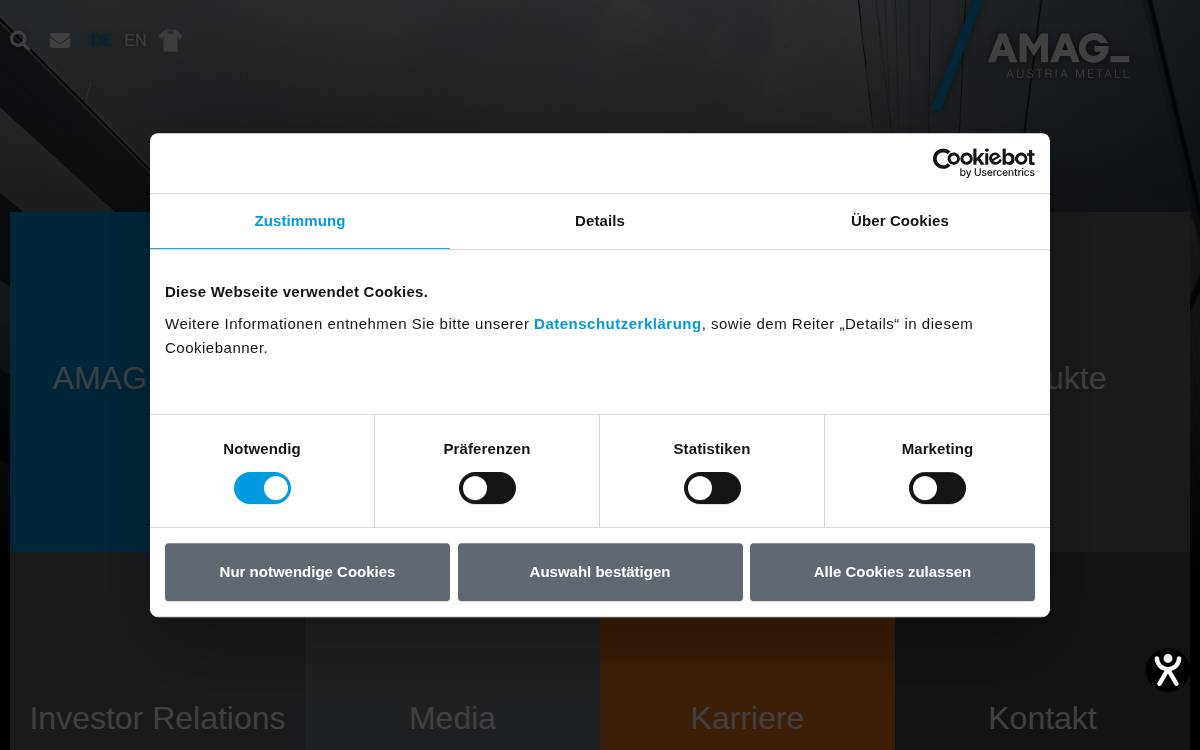This screenshot has width=1200, height=750.
Task: Enable the Statistiken cookie switch
Action: (712, 488)
